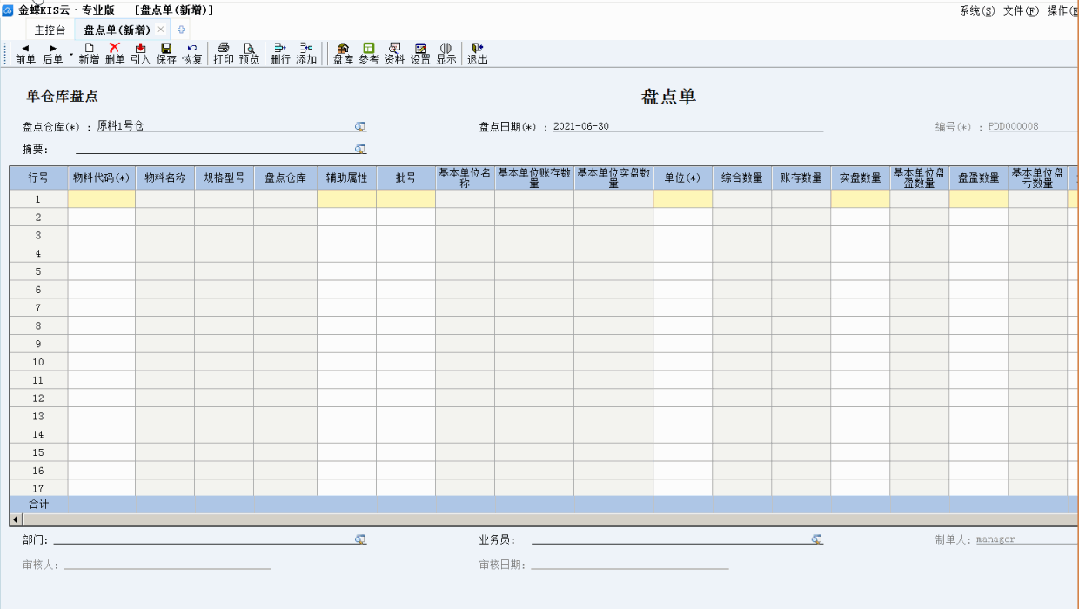Viewport: 1079px width, 609px height.
Task: Open the lookup for 业务员 field
Action: coord(817,540)
